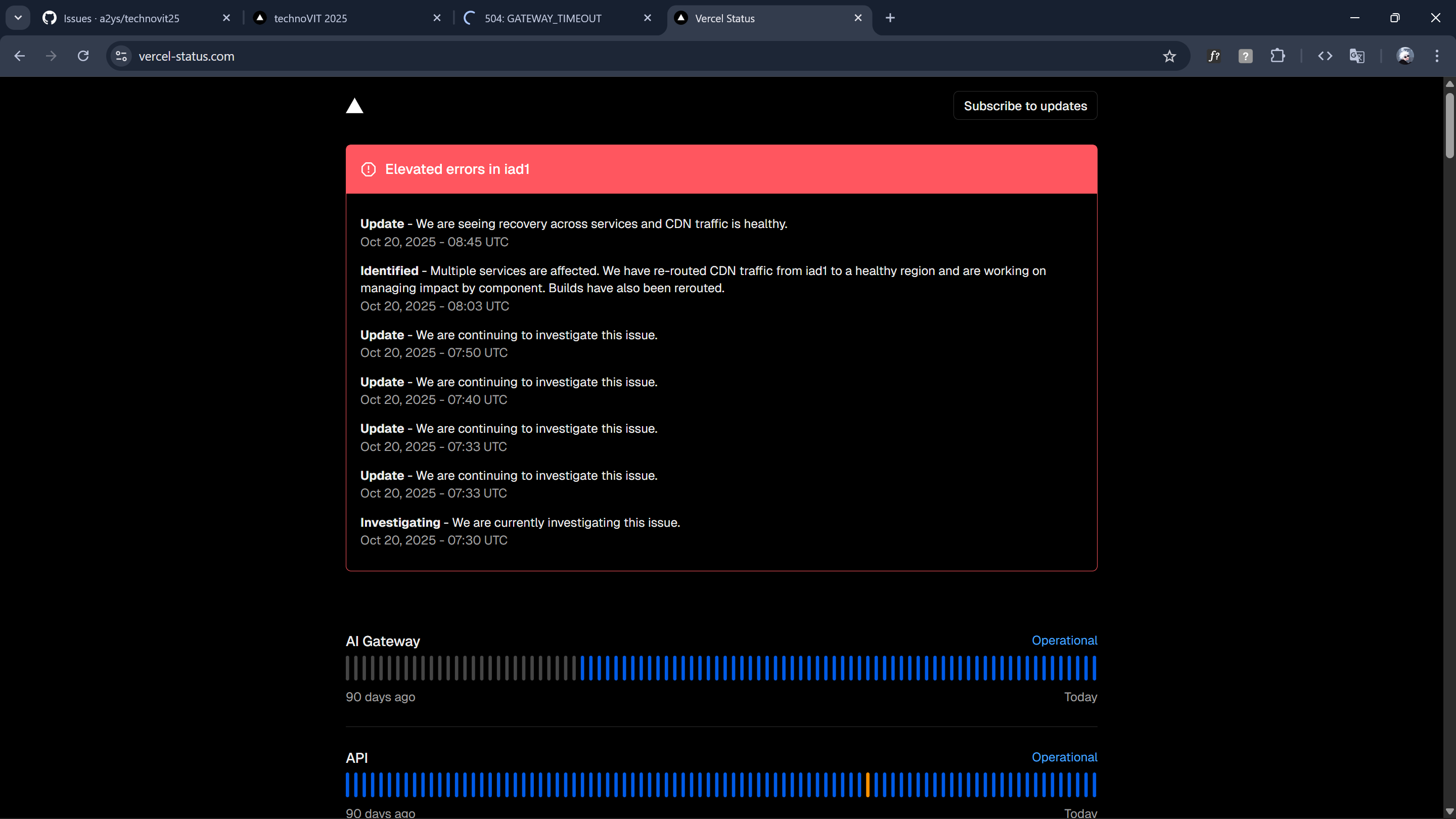This screenshot has width=1456, height=819.
Task: Click the back navigation arrow
Action: (20, 56)
